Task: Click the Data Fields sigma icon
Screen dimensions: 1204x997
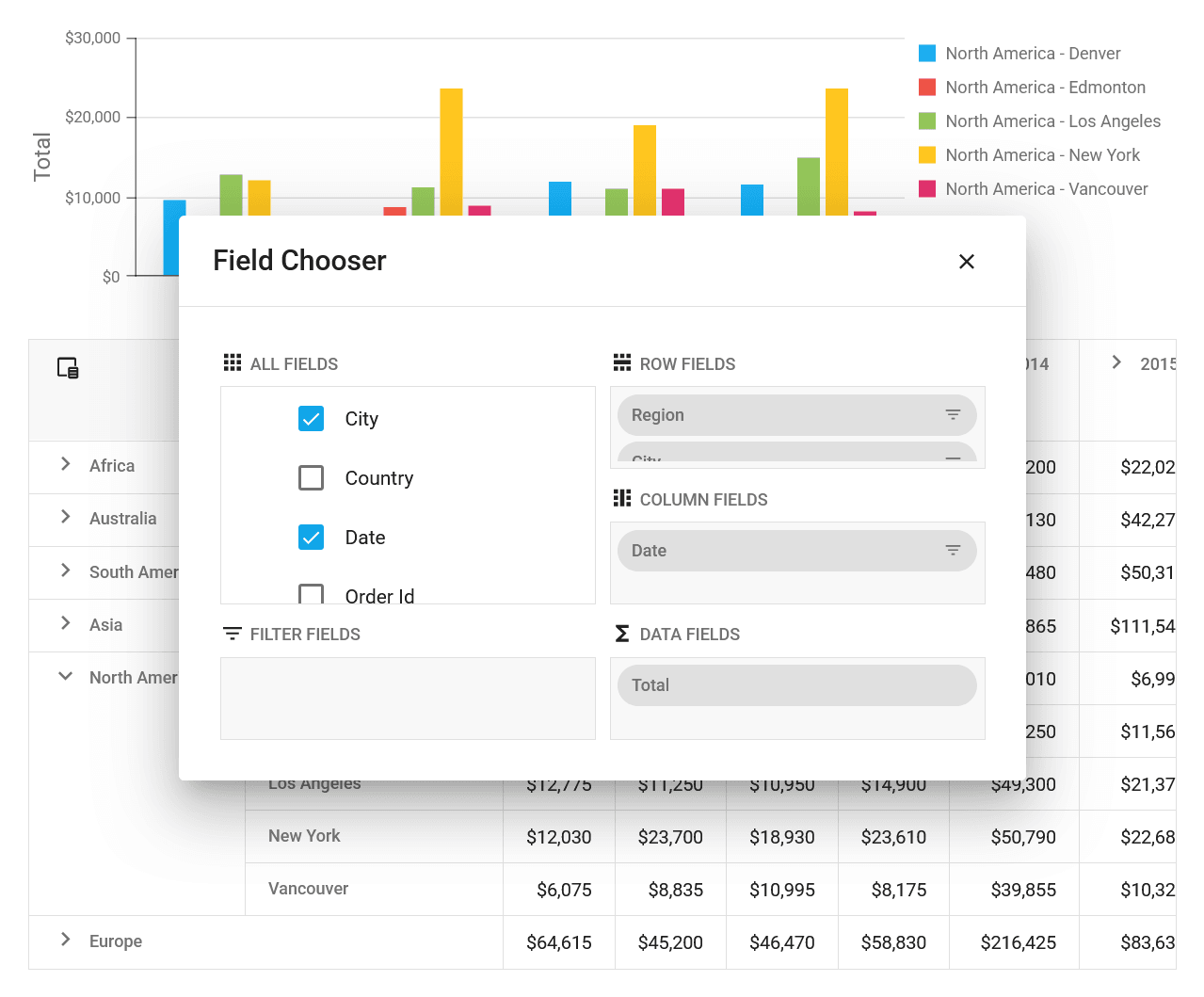Action: [x=622, y=634]
